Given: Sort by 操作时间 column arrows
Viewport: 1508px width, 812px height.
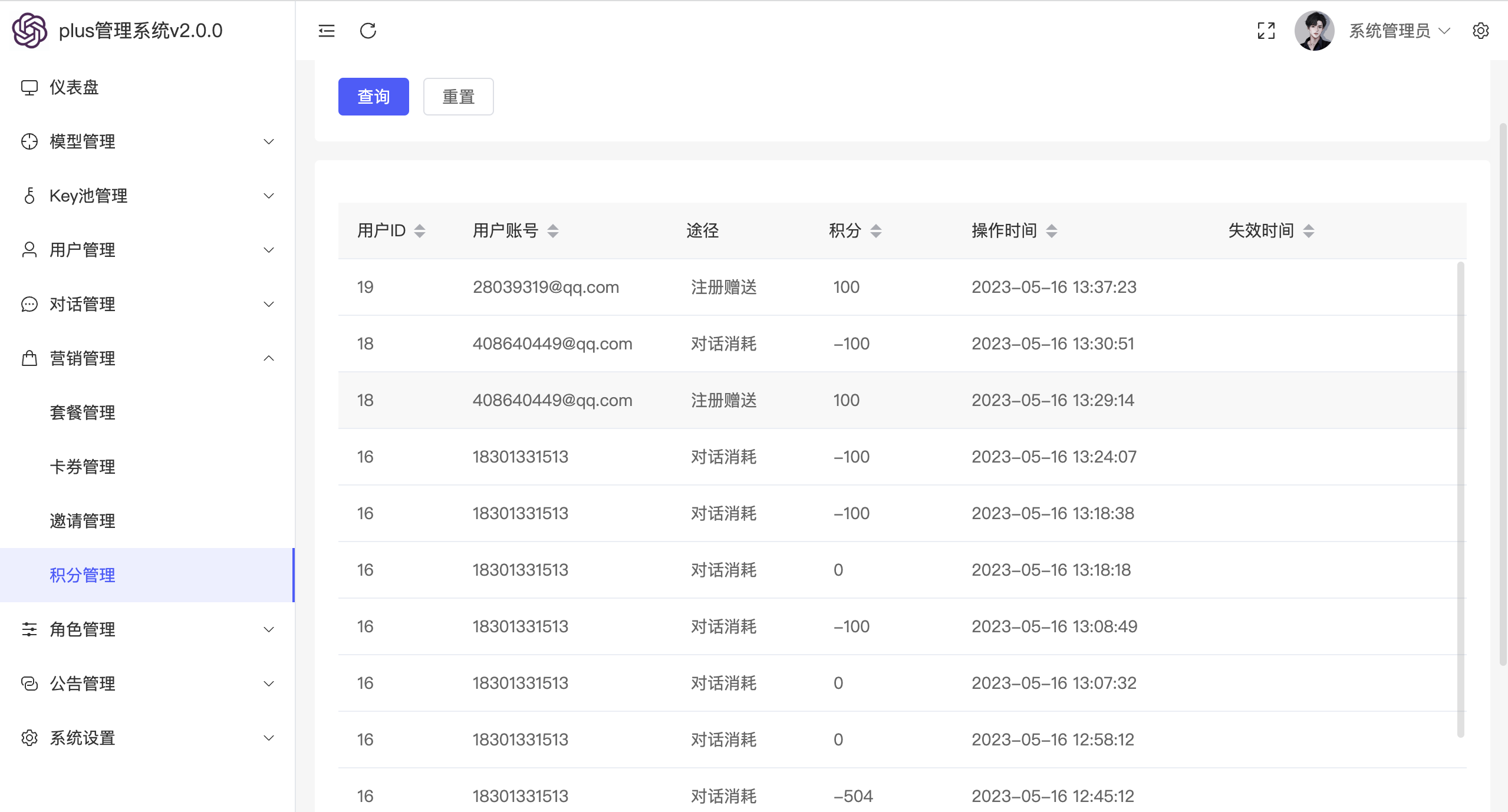Looking at the screenshot, I should tap(1052, 231).
